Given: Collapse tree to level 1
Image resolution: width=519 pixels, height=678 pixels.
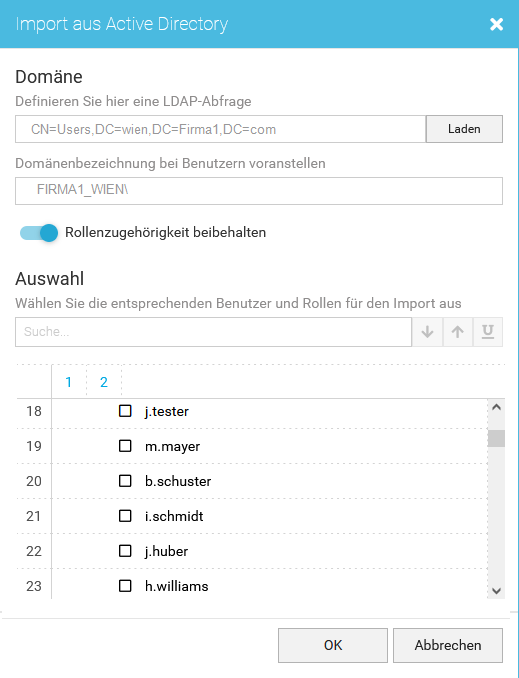Looking at the screenshot, I should (68, 382).
